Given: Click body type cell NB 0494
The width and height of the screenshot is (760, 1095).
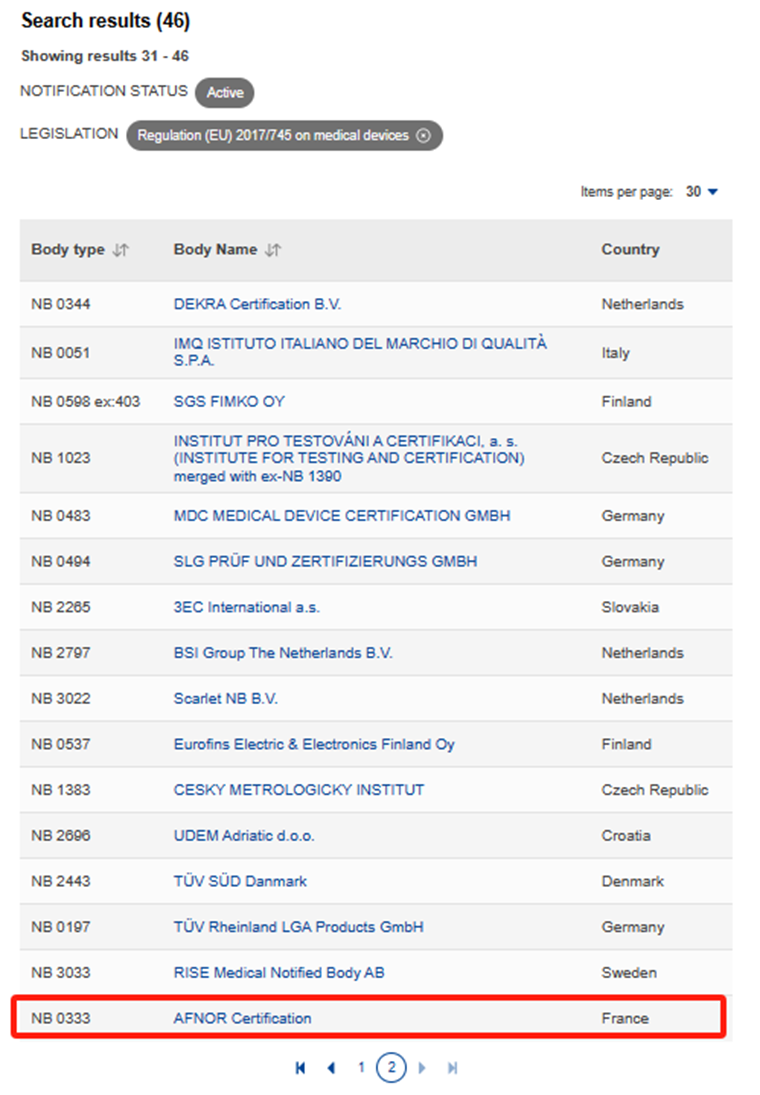Looking at the screenshot, I should [61, 561].
